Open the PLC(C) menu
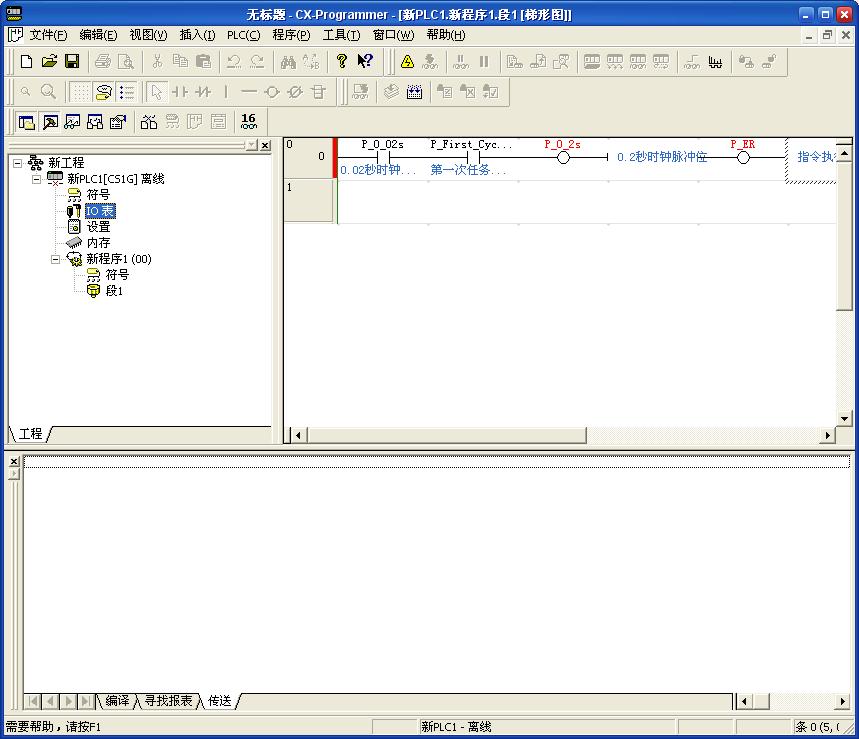The height and width of the screenshot is (739, 859). point(243,35)
